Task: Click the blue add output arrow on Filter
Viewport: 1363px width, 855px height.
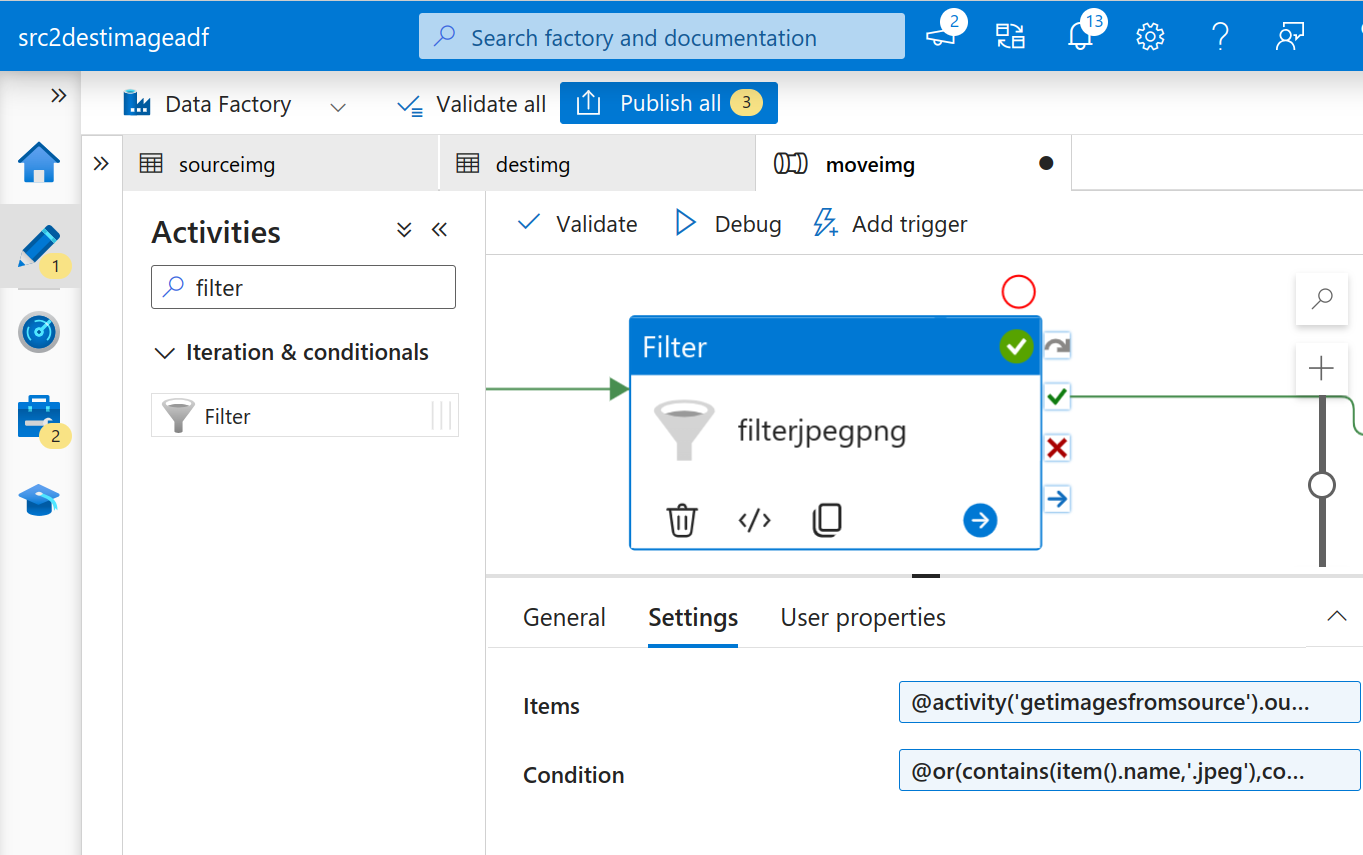Action: (x=980, y=520)
